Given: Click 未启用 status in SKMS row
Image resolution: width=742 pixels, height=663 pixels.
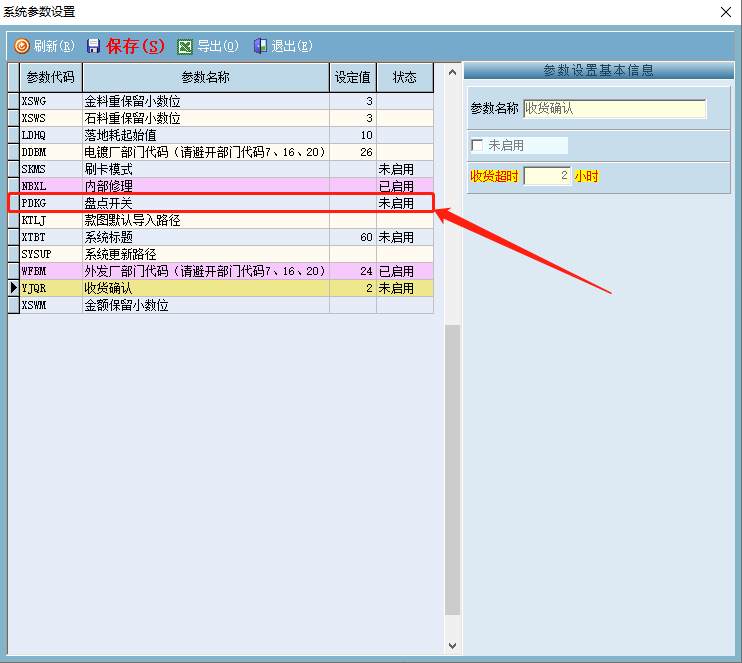Looking at the screenshot, I should [405, 169].
